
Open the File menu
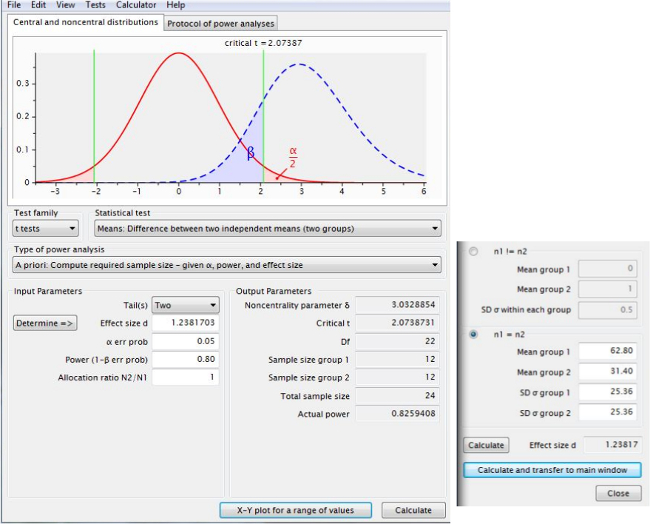click(x=14, y=5)
